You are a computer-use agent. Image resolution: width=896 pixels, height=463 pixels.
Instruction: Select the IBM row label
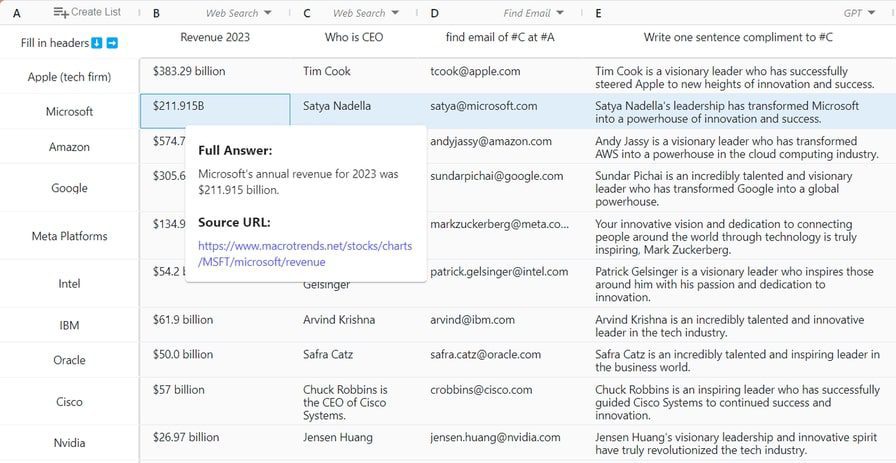[x=69, y=326]
